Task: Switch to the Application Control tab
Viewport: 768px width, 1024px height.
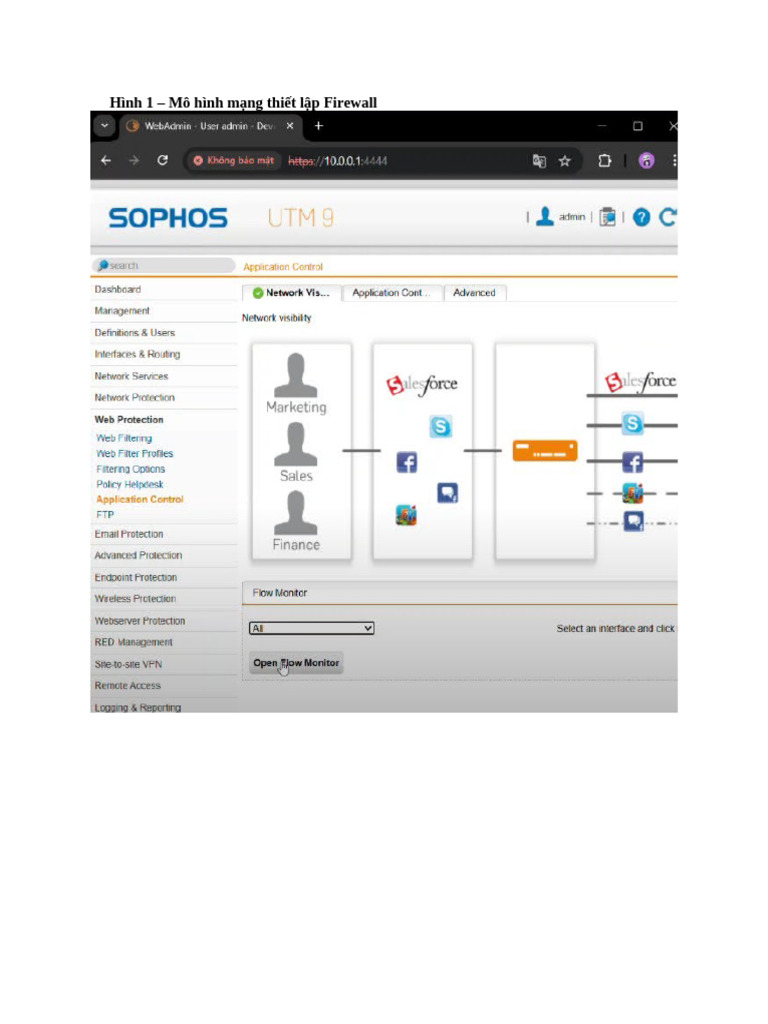Action: (x=392, y=293)
